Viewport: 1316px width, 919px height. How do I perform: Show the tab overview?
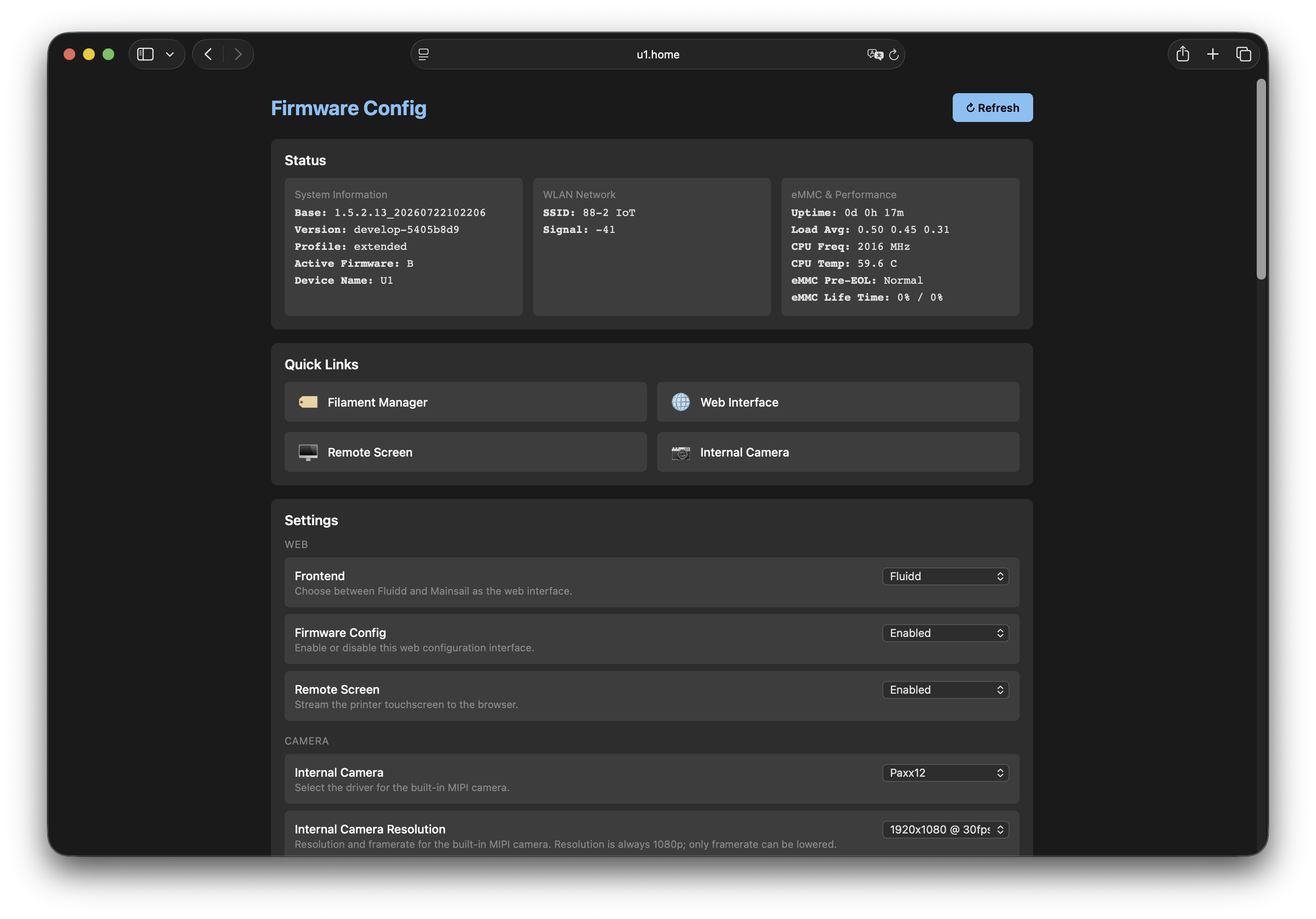click(x=1243, y=54)
